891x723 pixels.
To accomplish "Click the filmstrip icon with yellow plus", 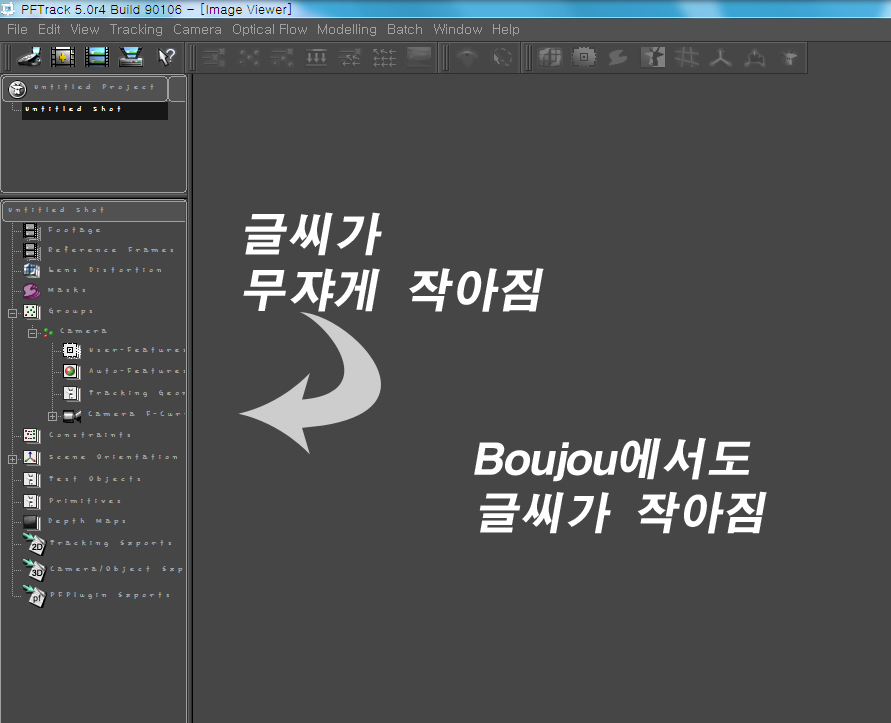I will [x=63, y=57].
